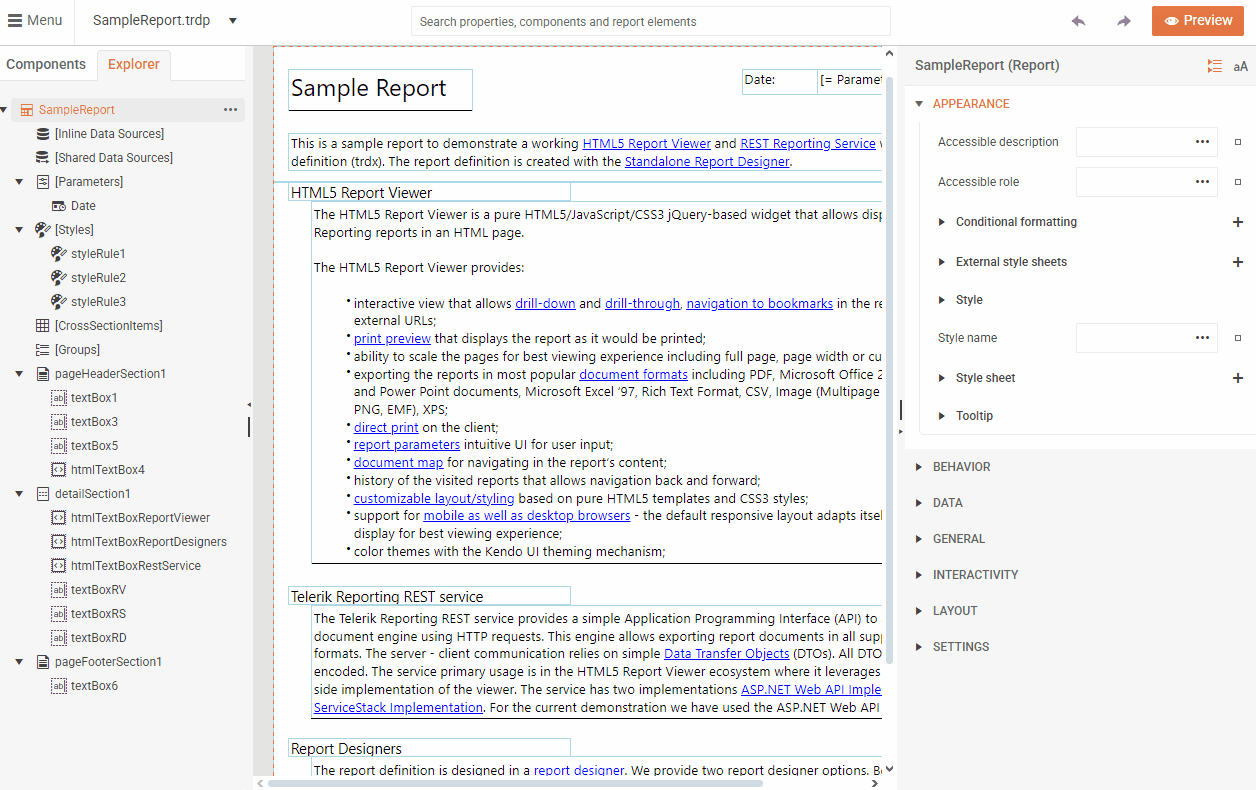
Task: Undo the last action
Action: [x=1078, y=21]
